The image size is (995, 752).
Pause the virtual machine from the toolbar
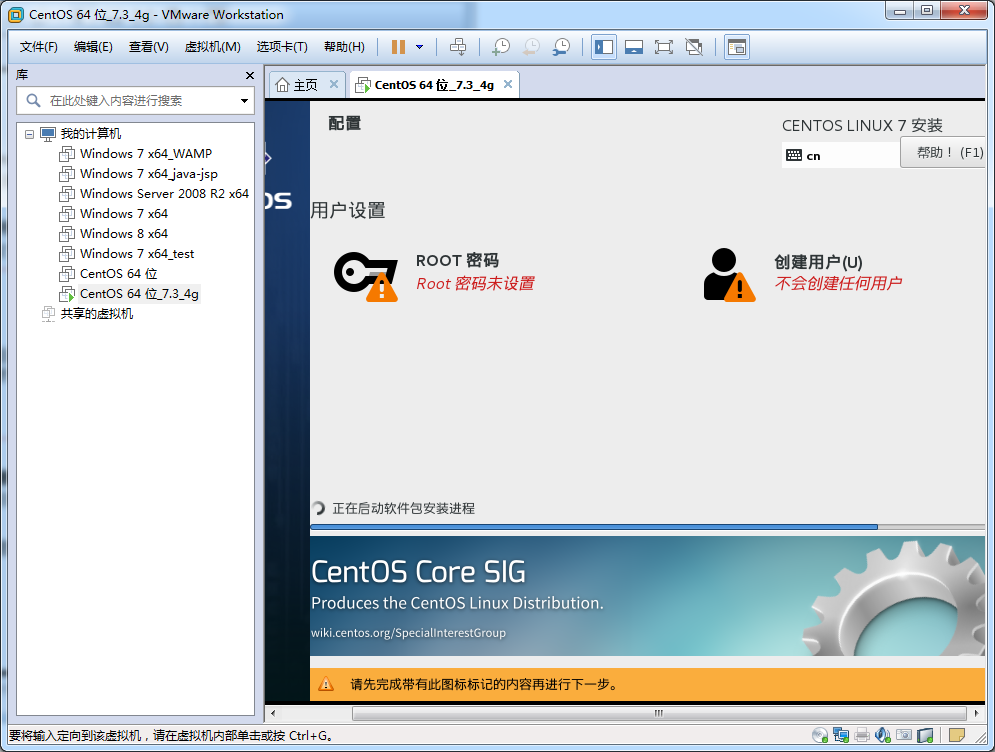(x=398, y=47)
